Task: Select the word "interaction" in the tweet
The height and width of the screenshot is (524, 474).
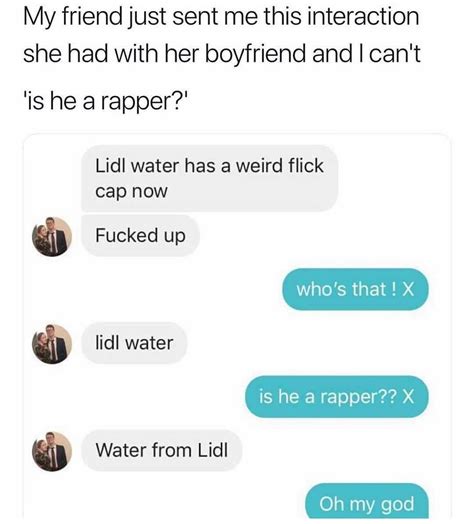Action: coord(363,17)
